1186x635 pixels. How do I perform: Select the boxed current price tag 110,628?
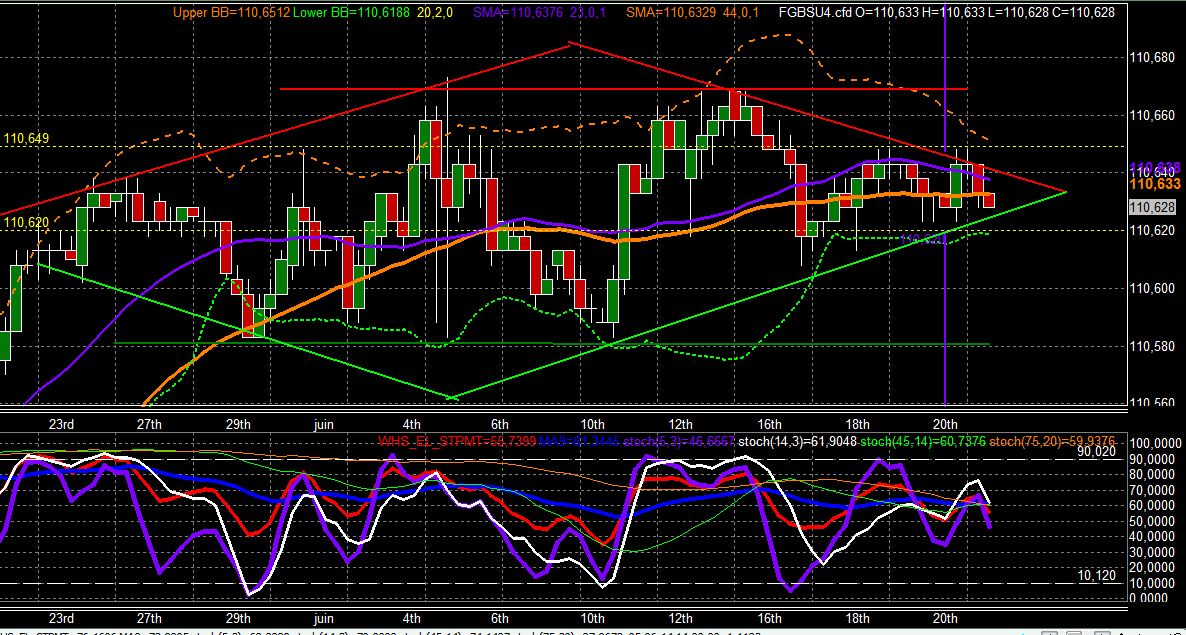click(1153, 207)
